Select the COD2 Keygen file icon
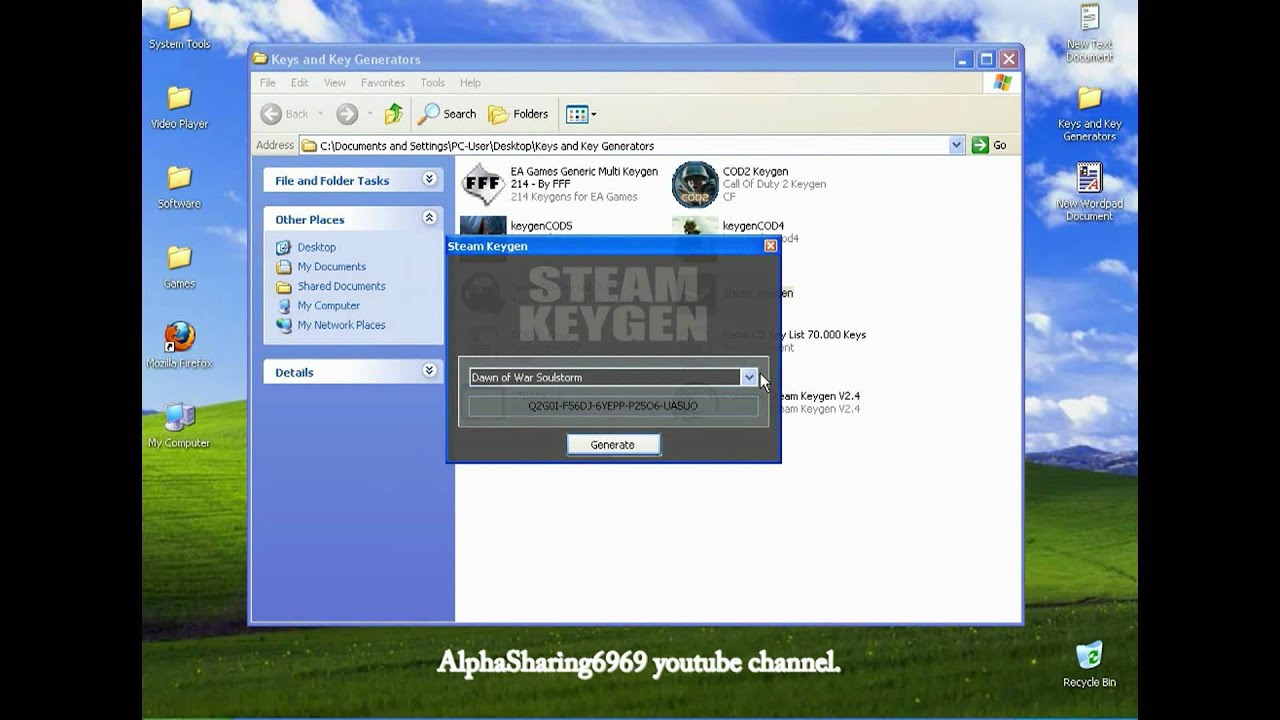Screen dimensions: 1280x720 click(695, 184)
